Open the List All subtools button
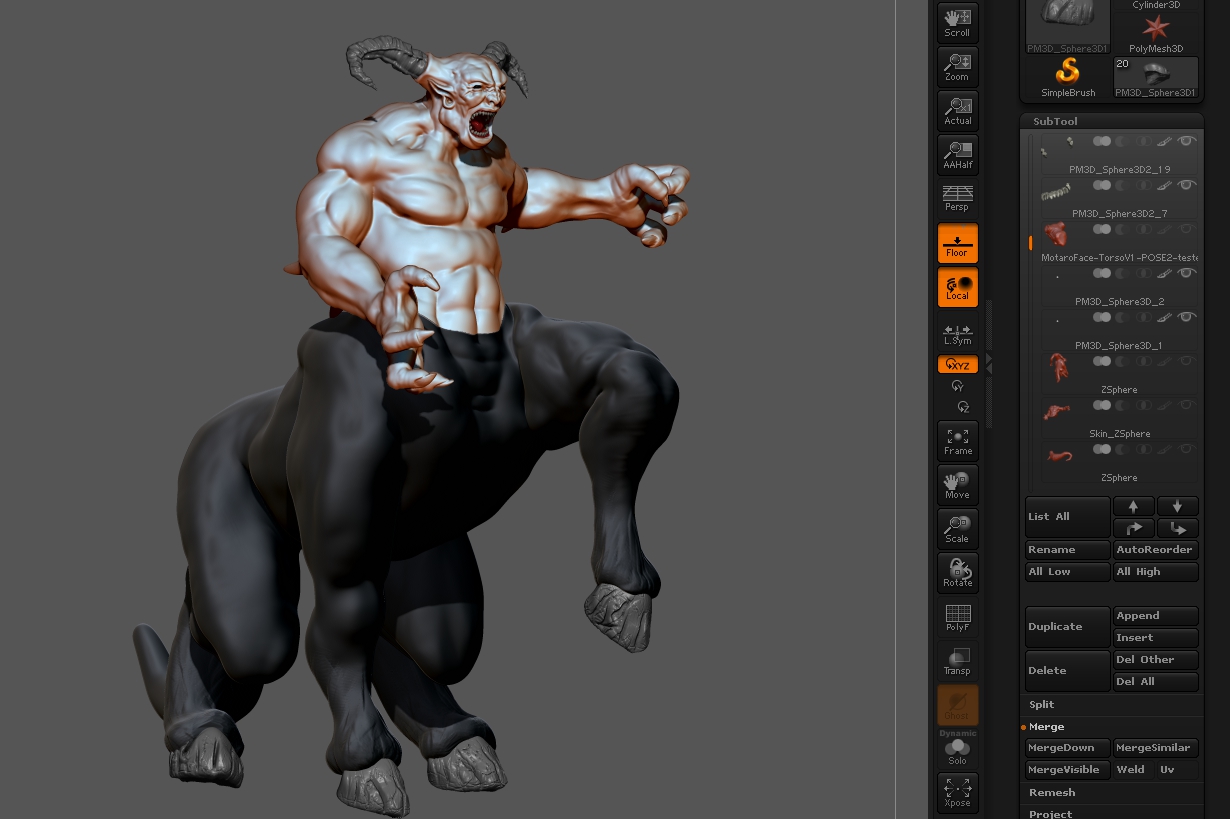 [1068, 517]
